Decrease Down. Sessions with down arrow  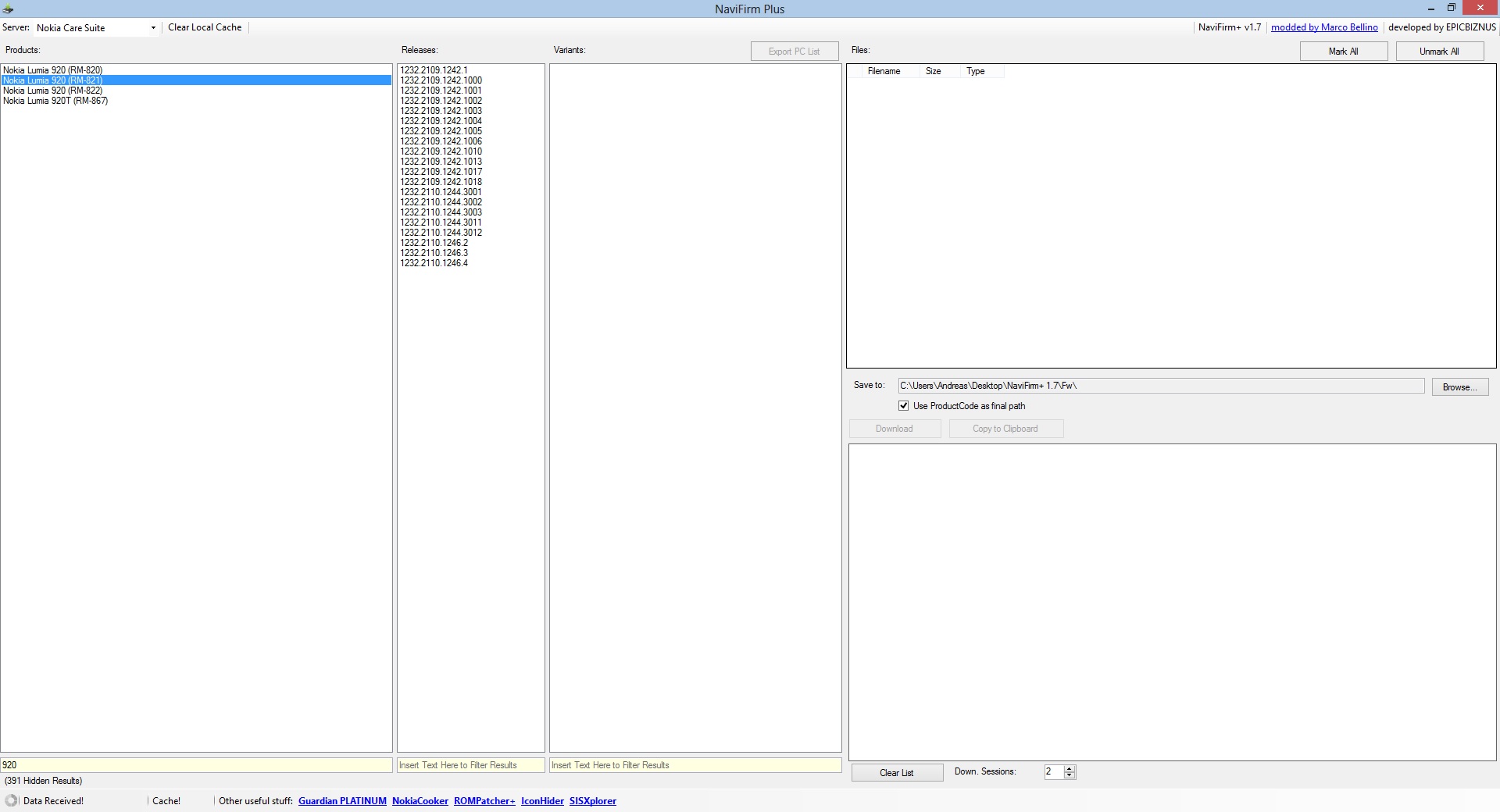[1070, 775]
